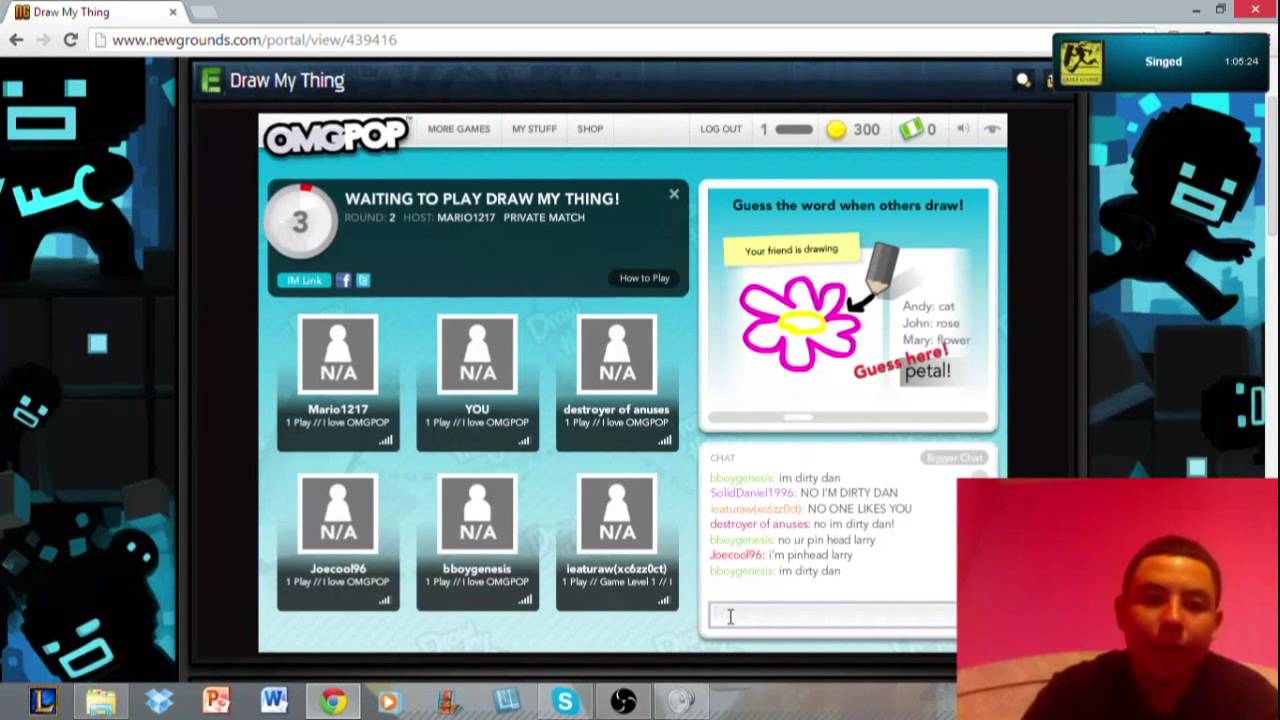1280x720 pixels.
Task: Click the OMGPOP logo
Action: coord(337,136)
